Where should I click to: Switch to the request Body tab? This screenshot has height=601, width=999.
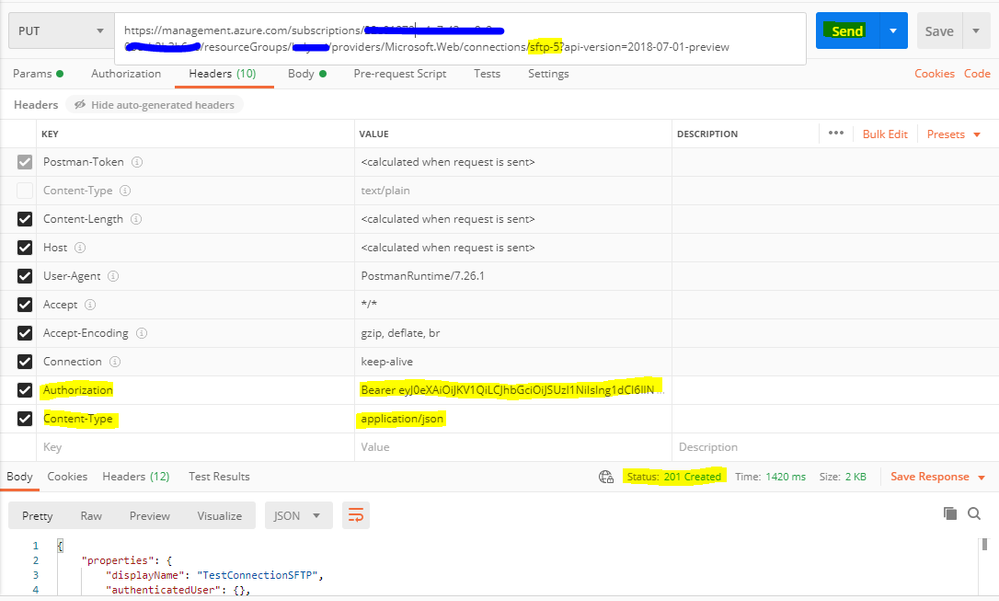point(307,73)
